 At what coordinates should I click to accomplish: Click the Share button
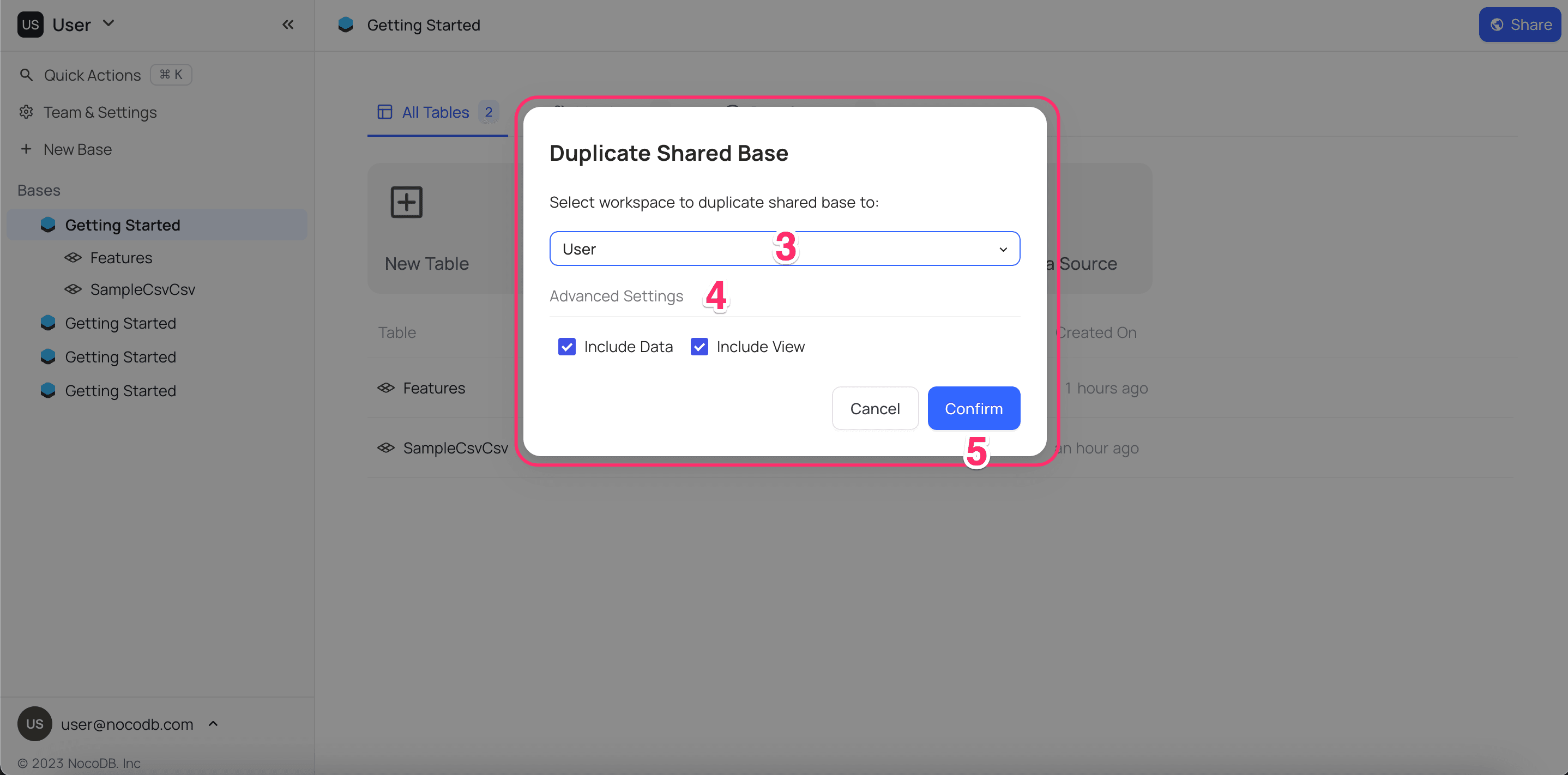[1519, 25]
